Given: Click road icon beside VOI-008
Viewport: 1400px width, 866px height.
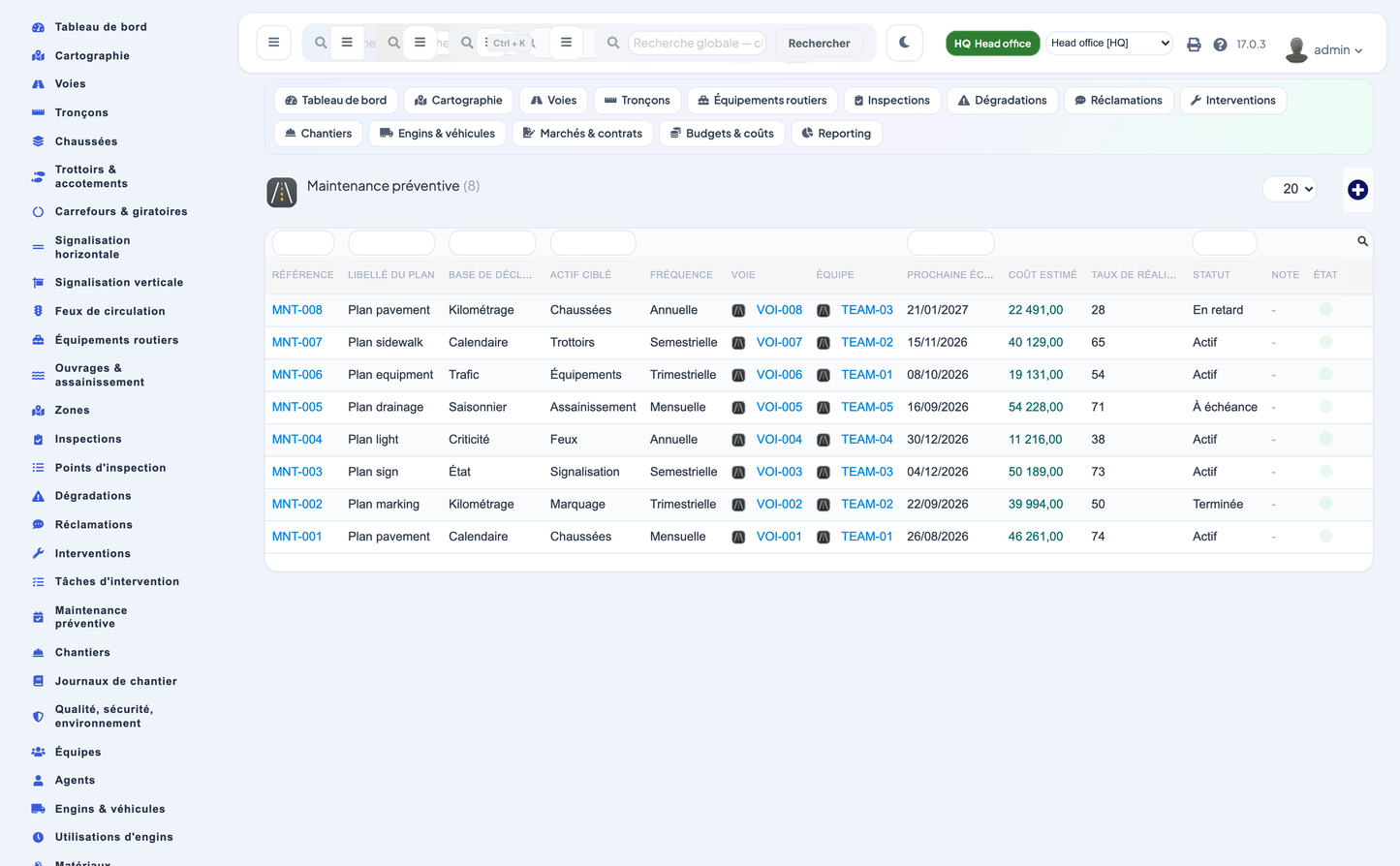Looking at the screenshot, I should tap(738, 310).
